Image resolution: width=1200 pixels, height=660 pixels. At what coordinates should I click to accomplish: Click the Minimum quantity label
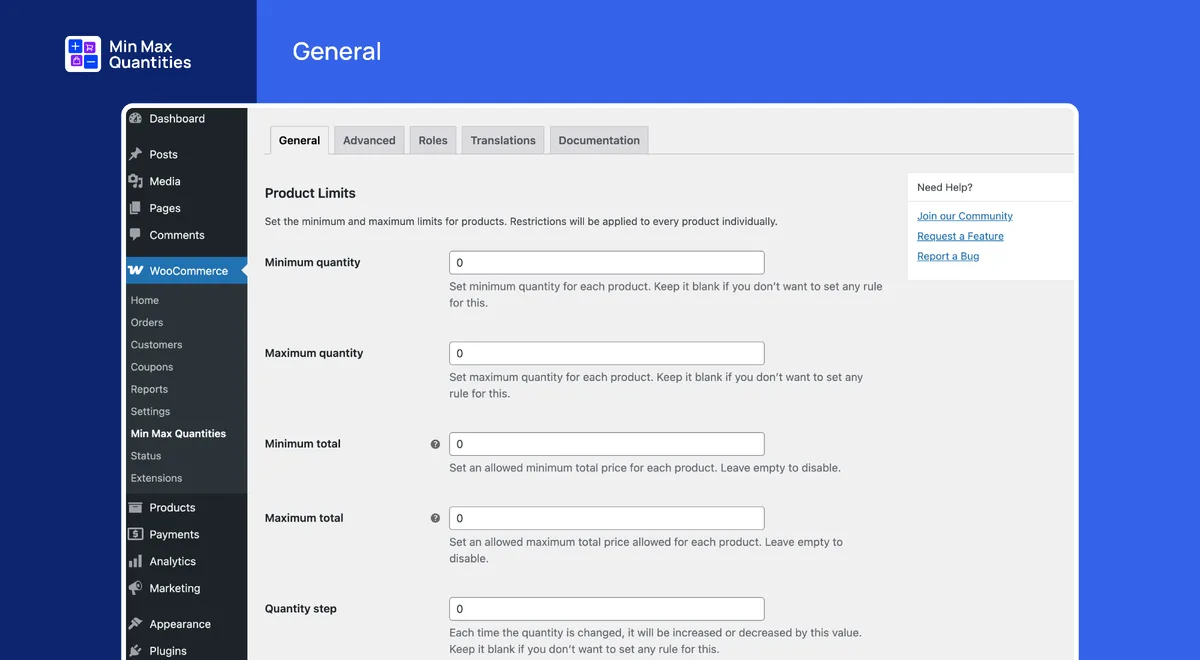[313, 262]
